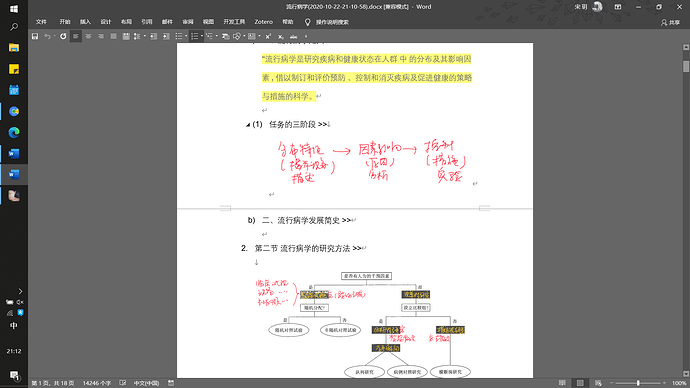
Task: Open the 文件 menu
Action: [41, 22]
